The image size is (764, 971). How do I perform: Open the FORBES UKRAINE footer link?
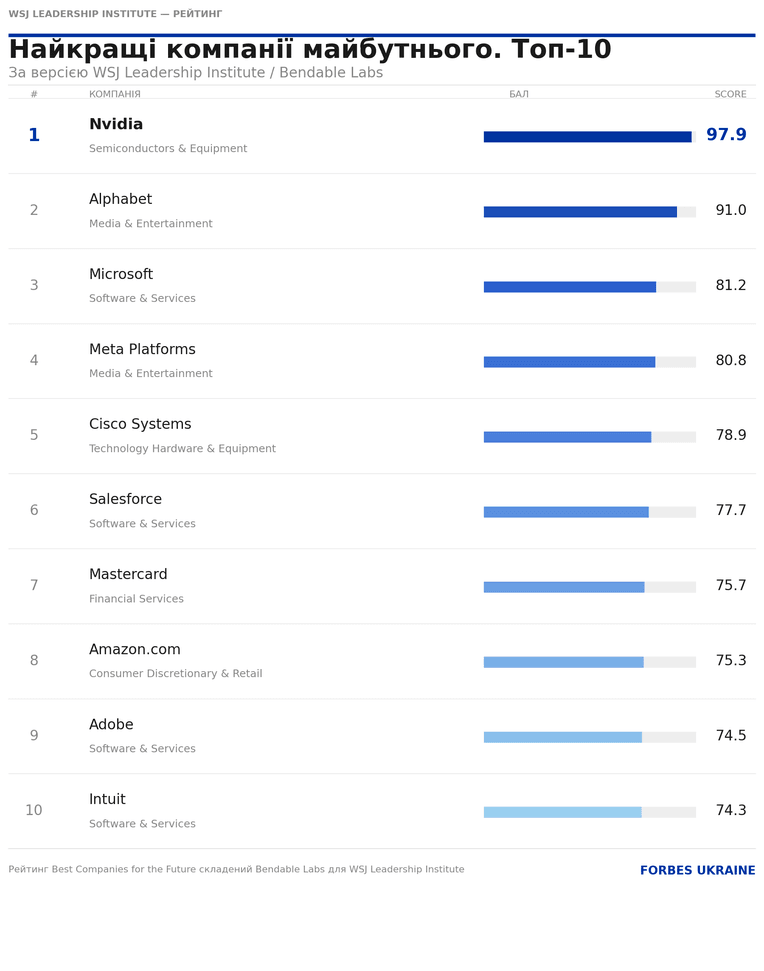tap(698, 870)
